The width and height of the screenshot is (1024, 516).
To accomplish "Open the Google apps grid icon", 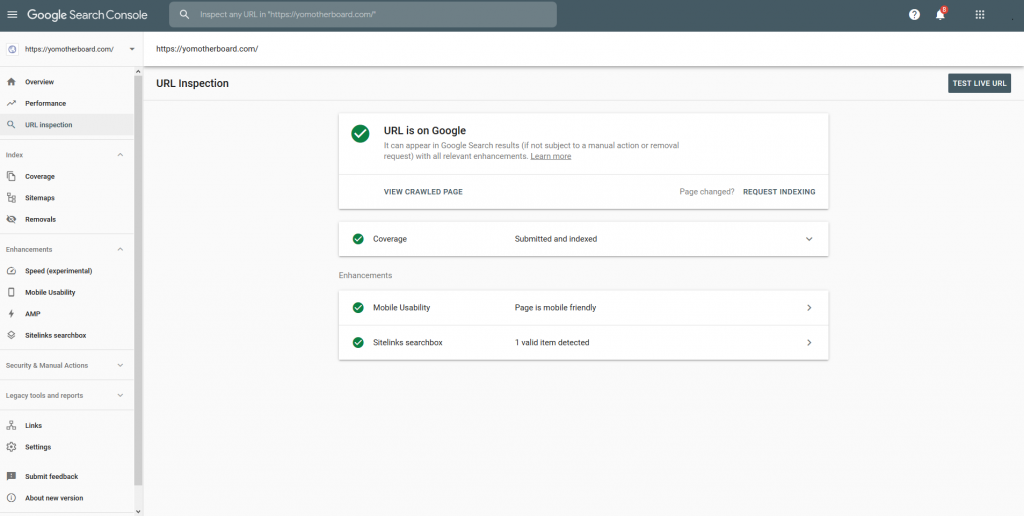I will (x=980, y=14).
